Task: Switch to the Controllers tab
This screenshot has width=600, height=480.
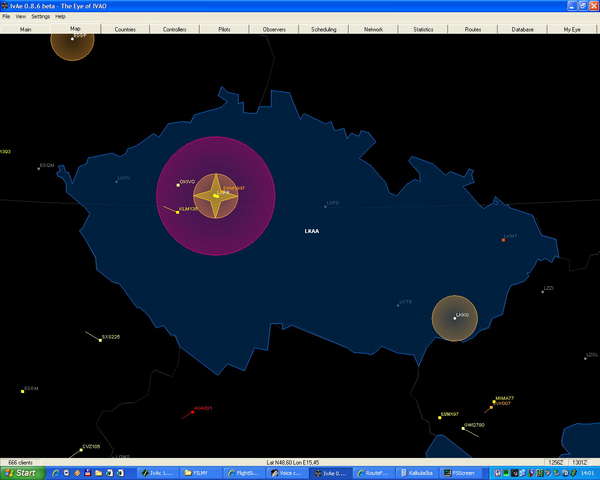Action: pyautogui.click(x=174, y=29)
